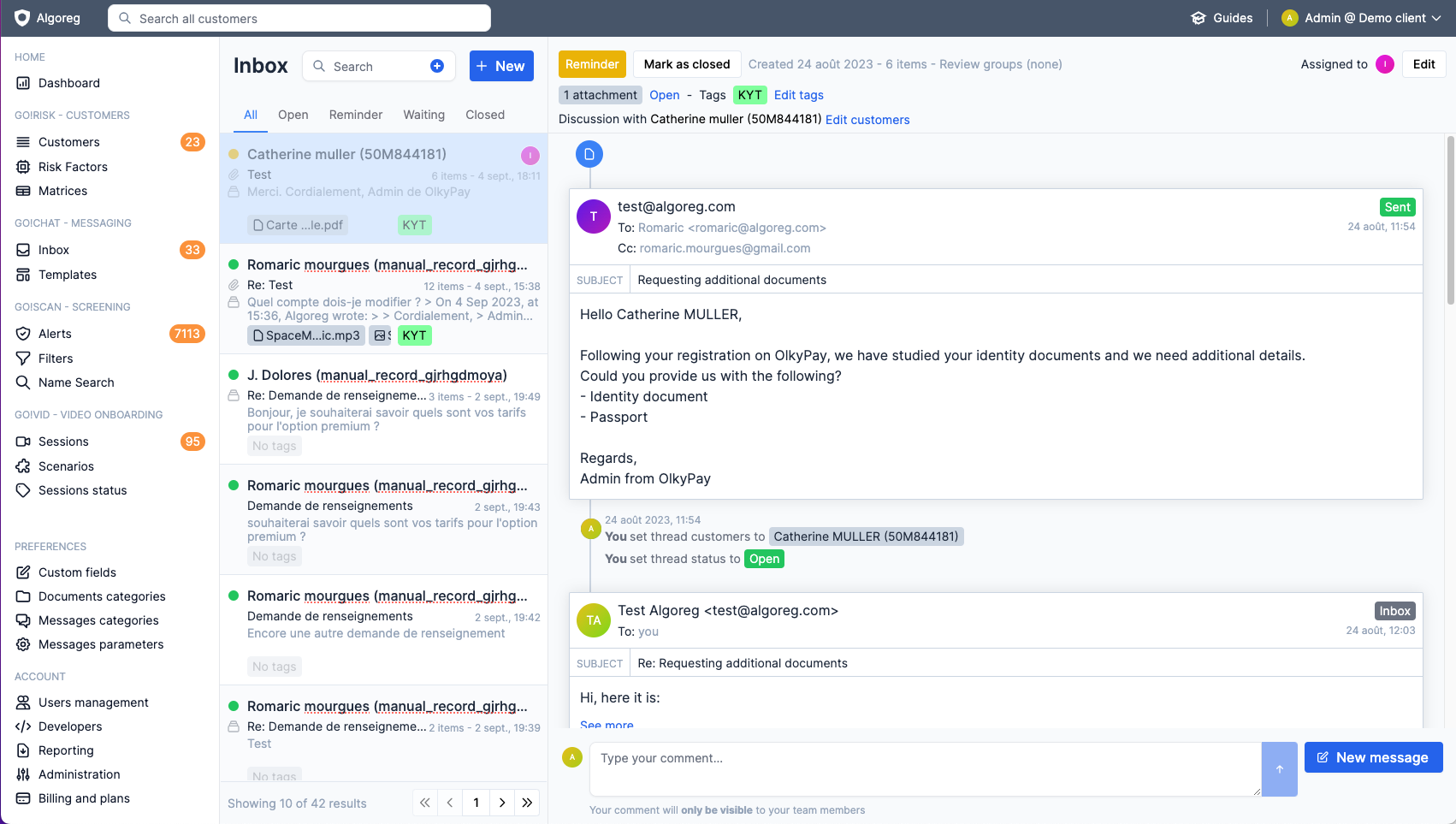
Task: Open Name Search magnifier icon
Action: coord(23,382)
